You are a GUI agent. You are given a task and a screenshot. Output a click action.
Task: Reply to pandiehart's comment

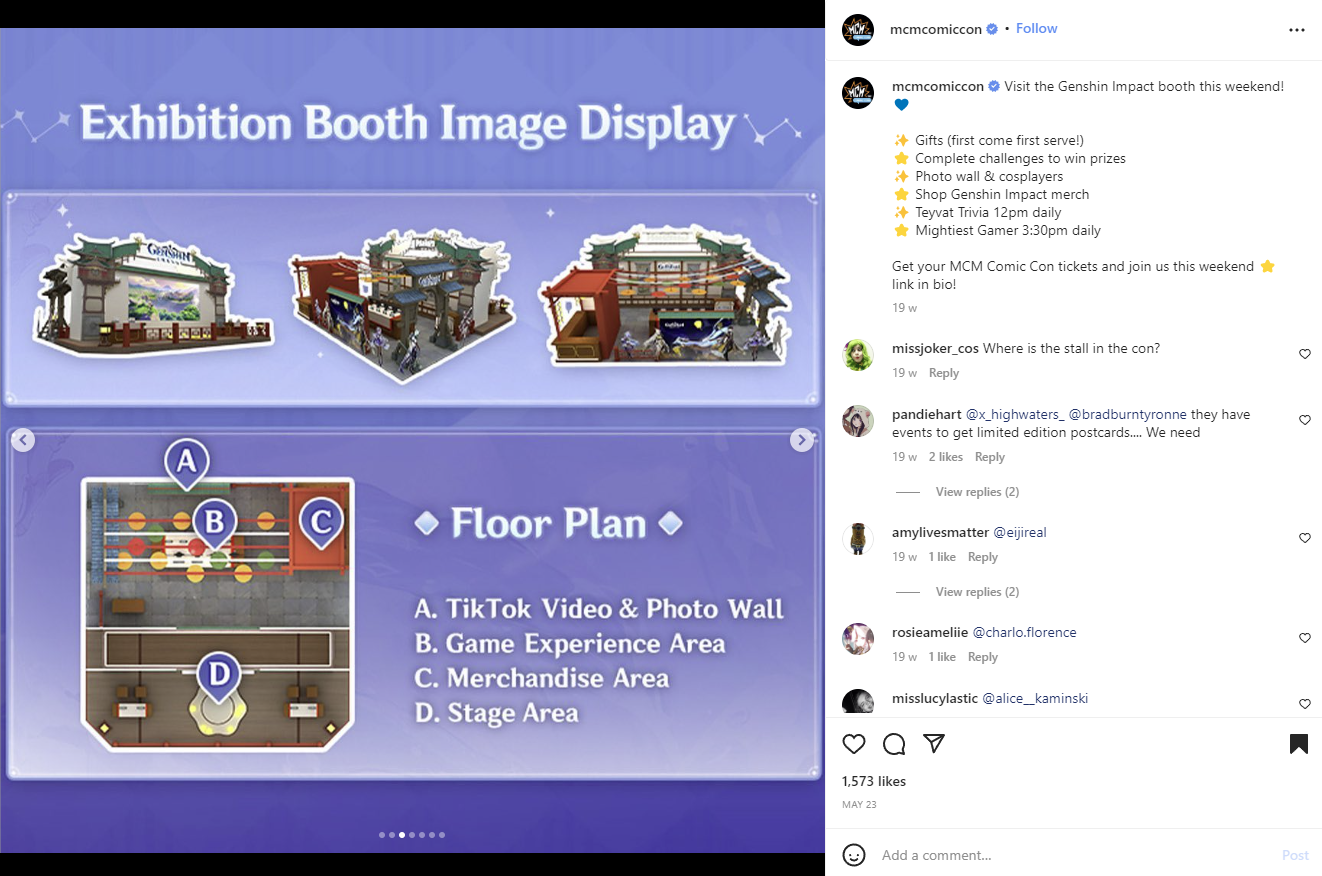pos(990,457)
